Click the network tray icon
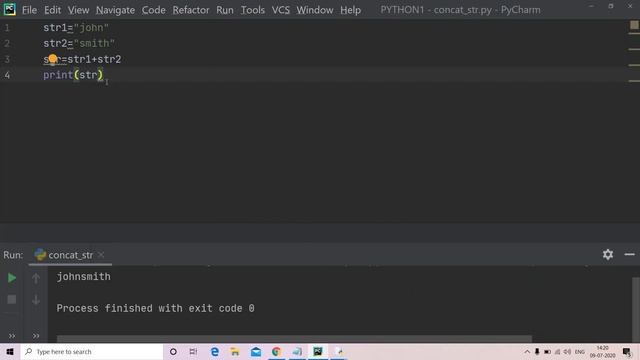640x360 pixels. click(557, 351)
